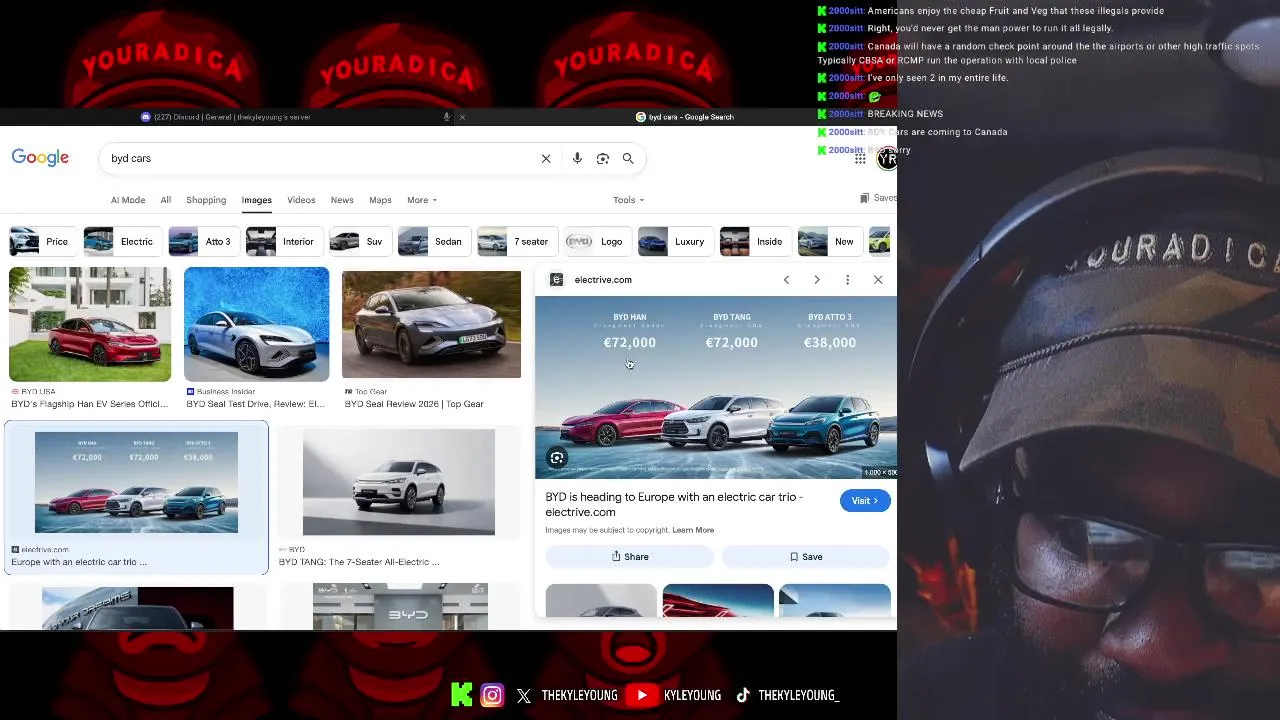Select the Images tab

(256, 200)
